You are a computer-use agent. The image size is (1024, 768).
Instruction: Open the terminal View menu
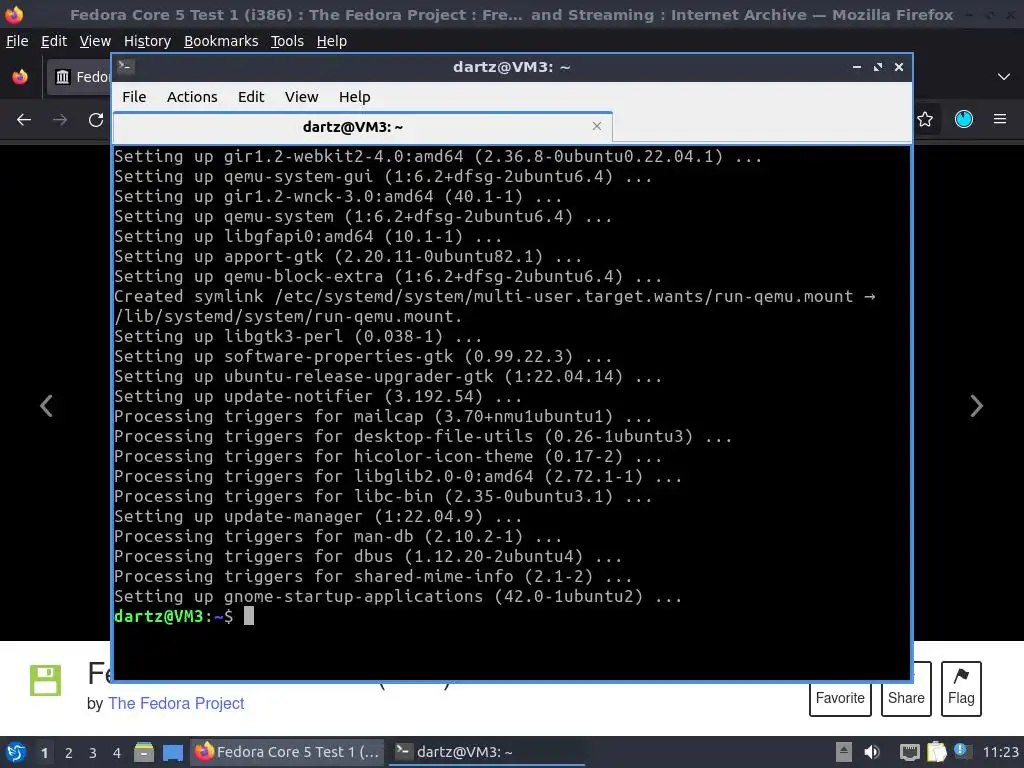(301, 97)
